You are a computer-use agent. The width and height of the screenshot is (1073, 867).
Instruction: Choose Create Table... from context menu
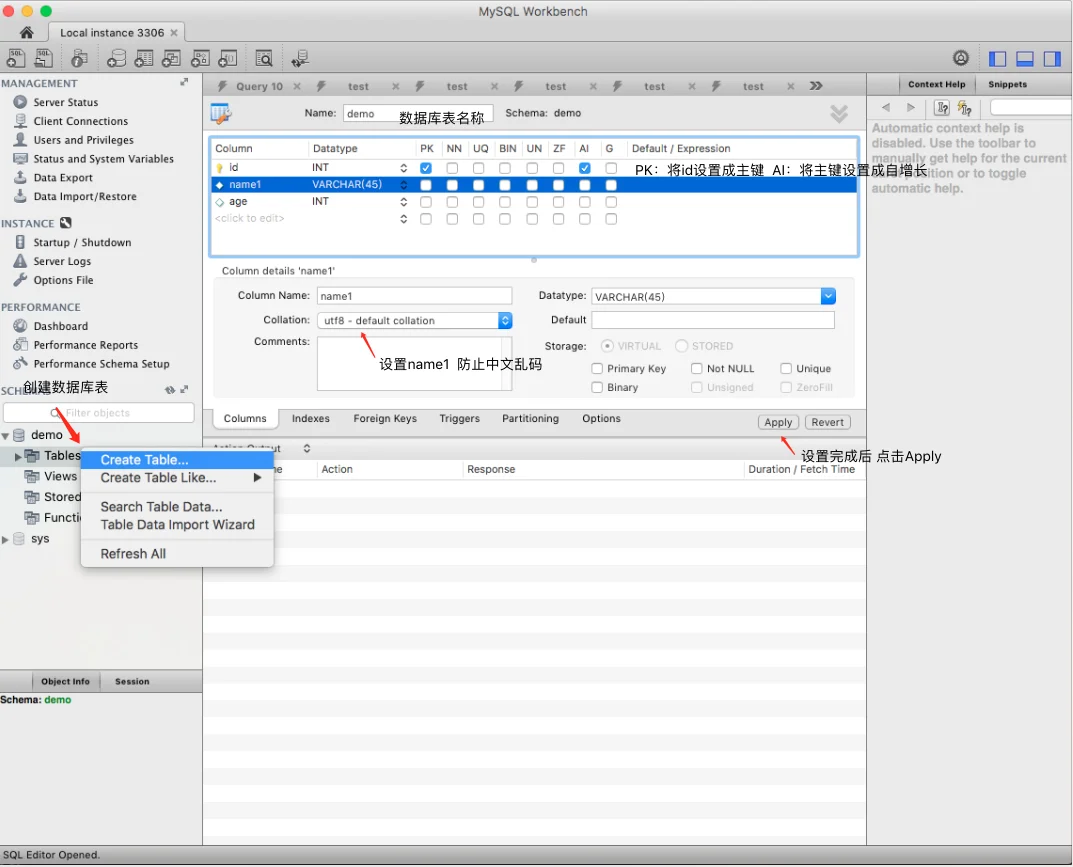(x=177, y=460)
